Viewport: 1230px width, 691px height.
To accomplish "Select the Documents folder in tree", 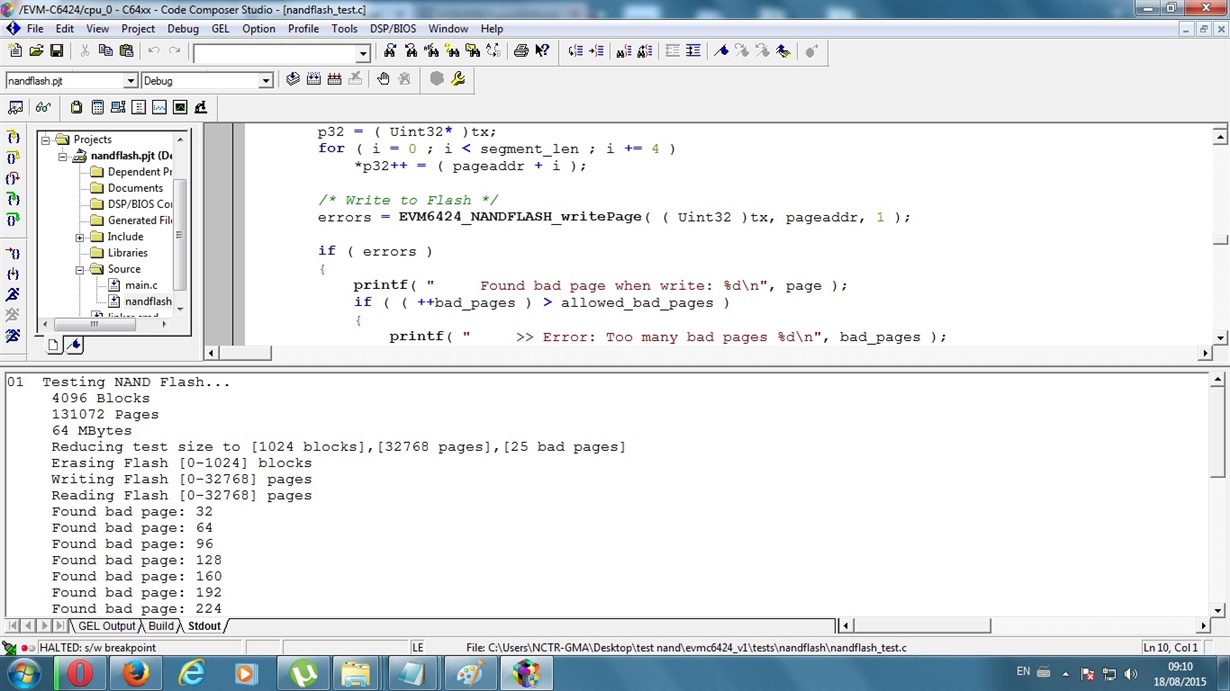I will 135,188.
